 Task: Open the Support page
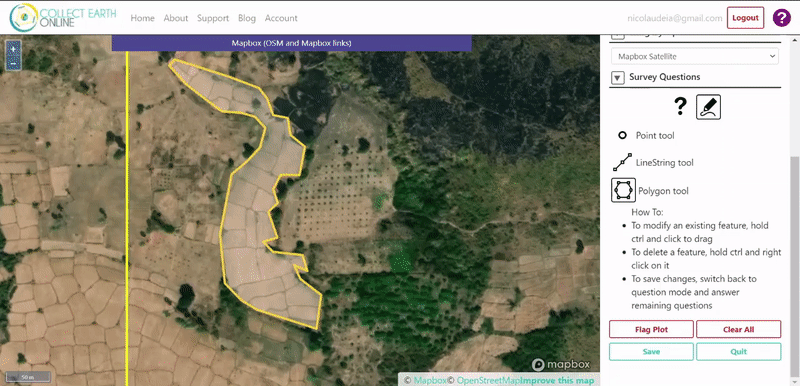(213, 18)
